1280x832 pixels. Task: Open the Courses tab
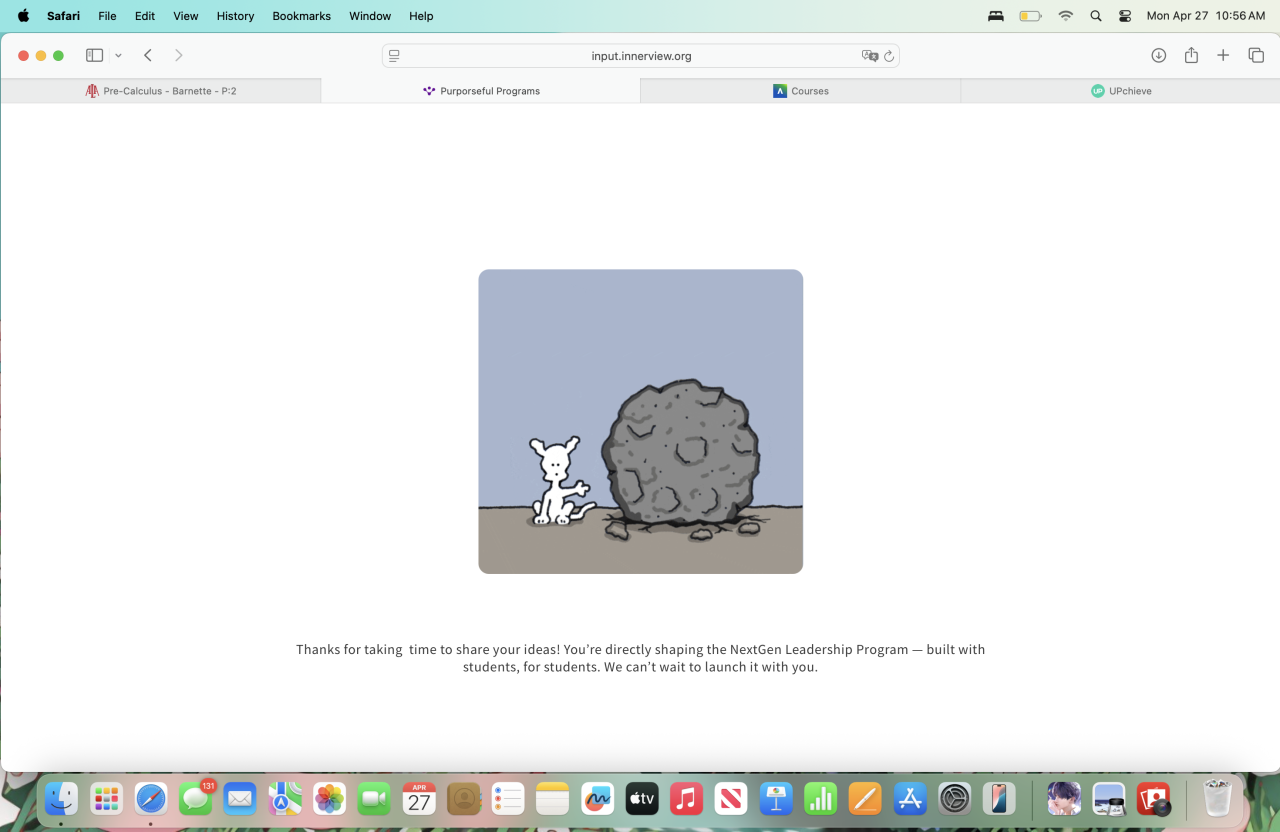800,91
